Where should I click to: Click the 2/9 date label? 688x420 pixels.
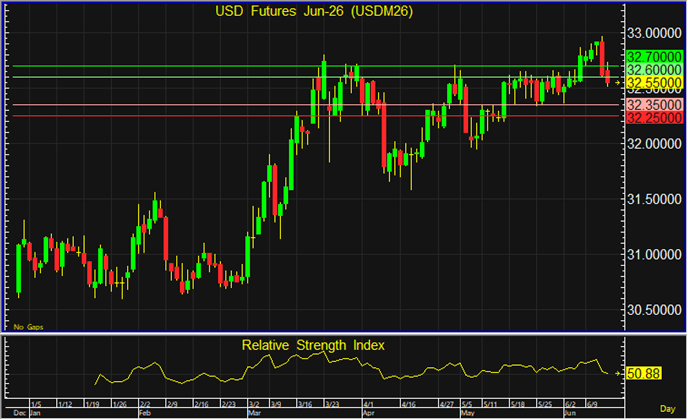tap(172, 404)
